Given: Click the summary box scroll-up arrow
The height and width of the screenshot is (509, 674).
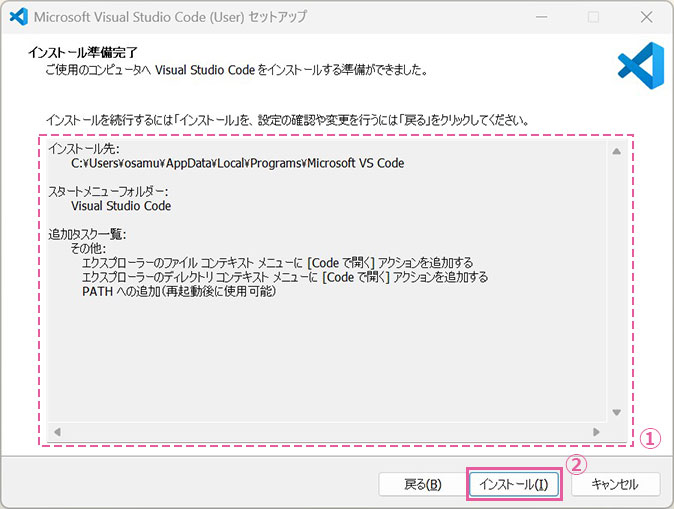Looking at the screenshot, I should click(616, 151).
